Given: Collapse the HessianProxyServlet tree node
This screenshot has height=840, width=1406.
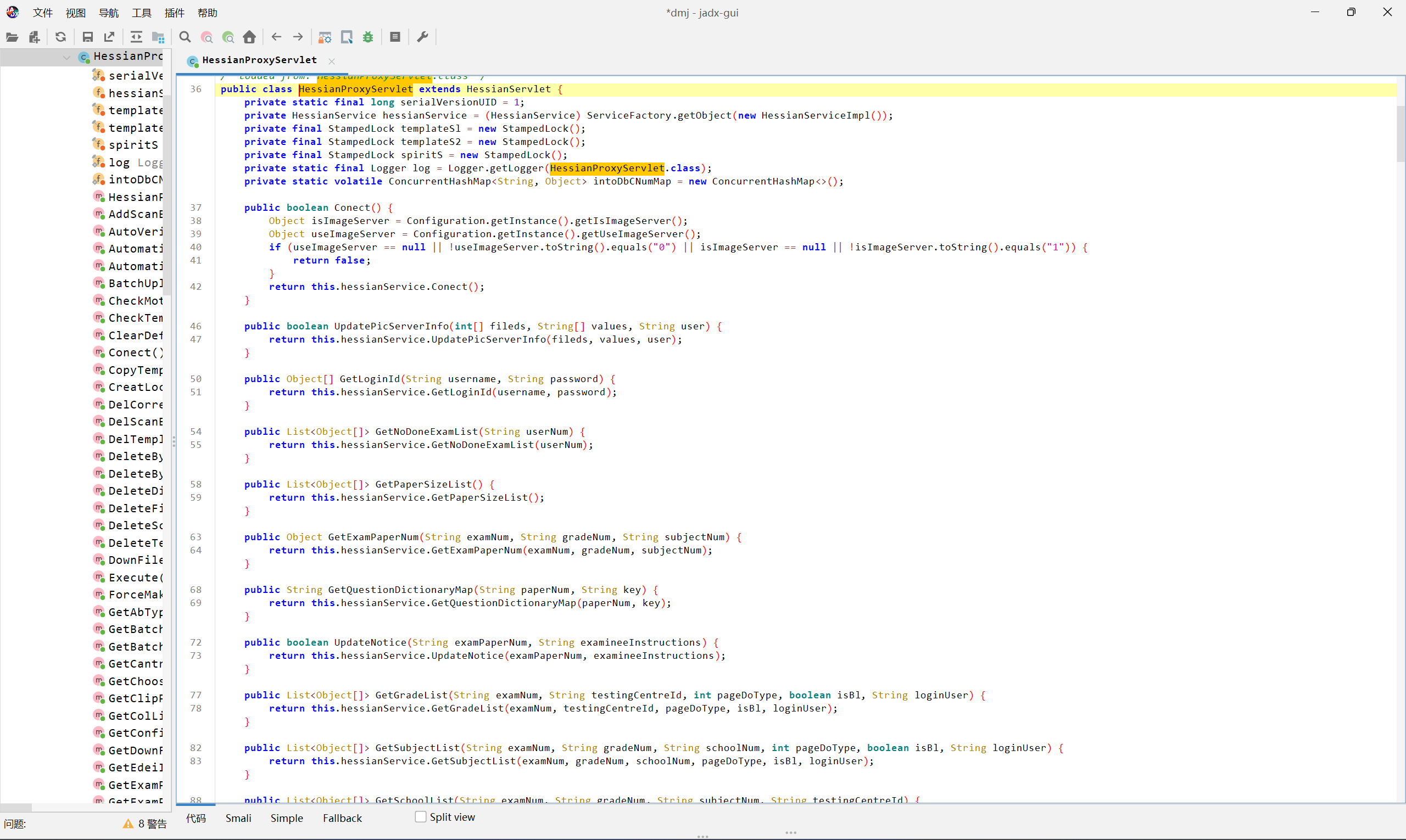Looking at the screenshot, I should point(67,57).
